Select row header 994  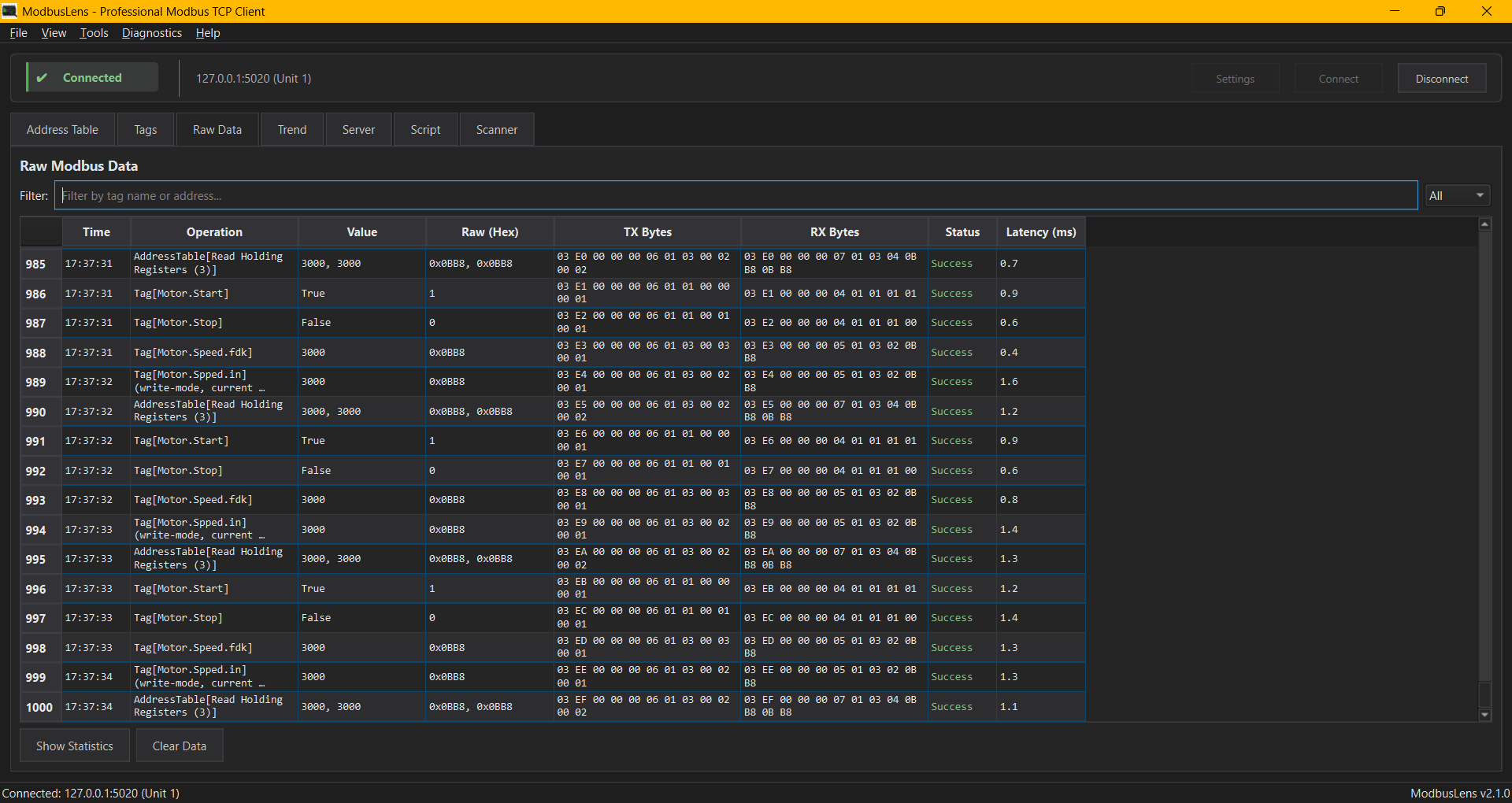pos(40,530)
